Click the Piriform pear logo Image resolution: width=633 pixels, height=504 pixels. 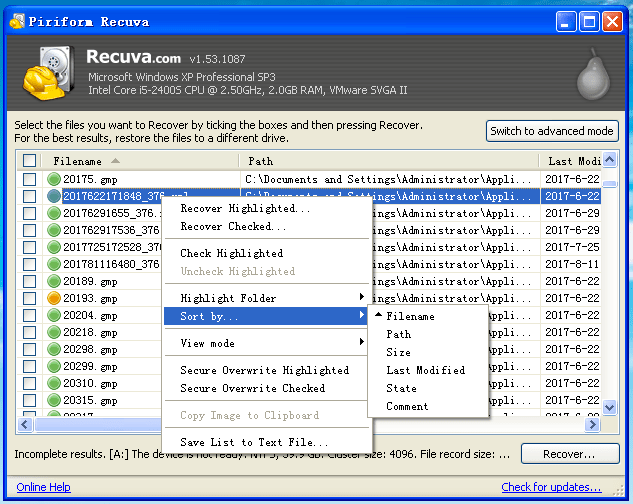coord(593,74)
